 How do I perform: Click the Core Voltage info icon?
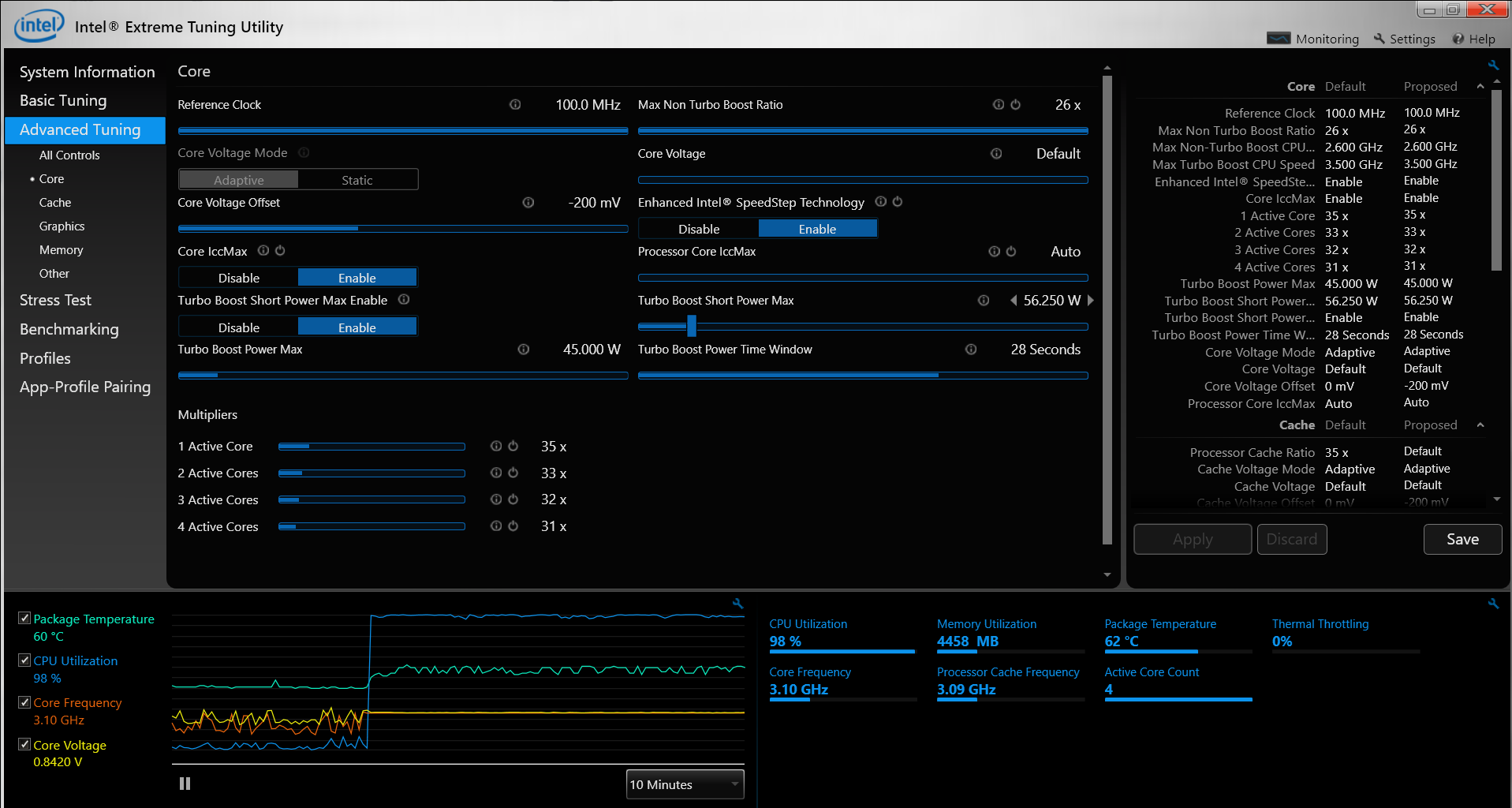[996, 153]
